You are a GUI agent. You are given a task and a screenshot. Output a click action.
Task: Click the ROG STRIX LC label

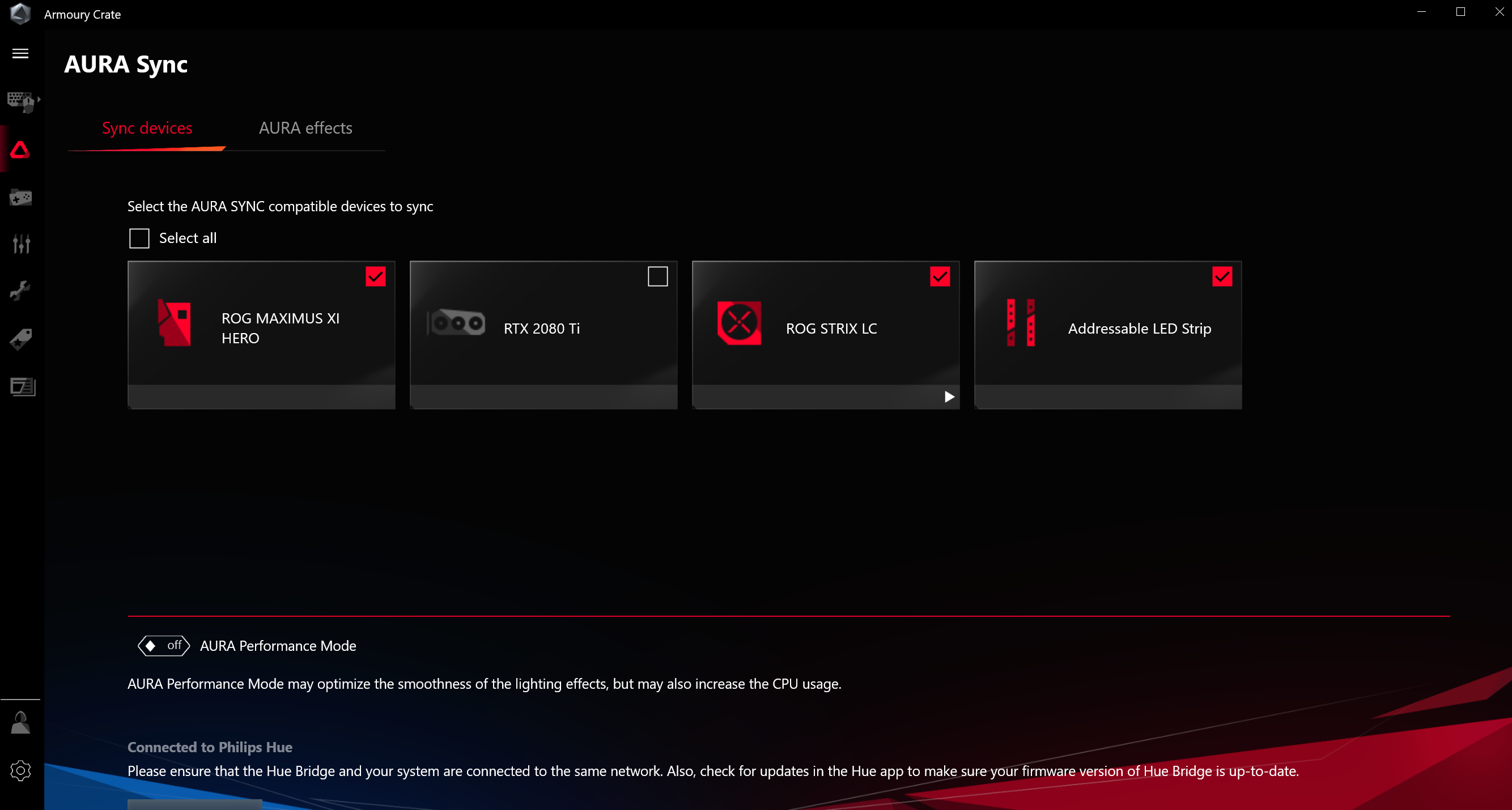(832, 329)
